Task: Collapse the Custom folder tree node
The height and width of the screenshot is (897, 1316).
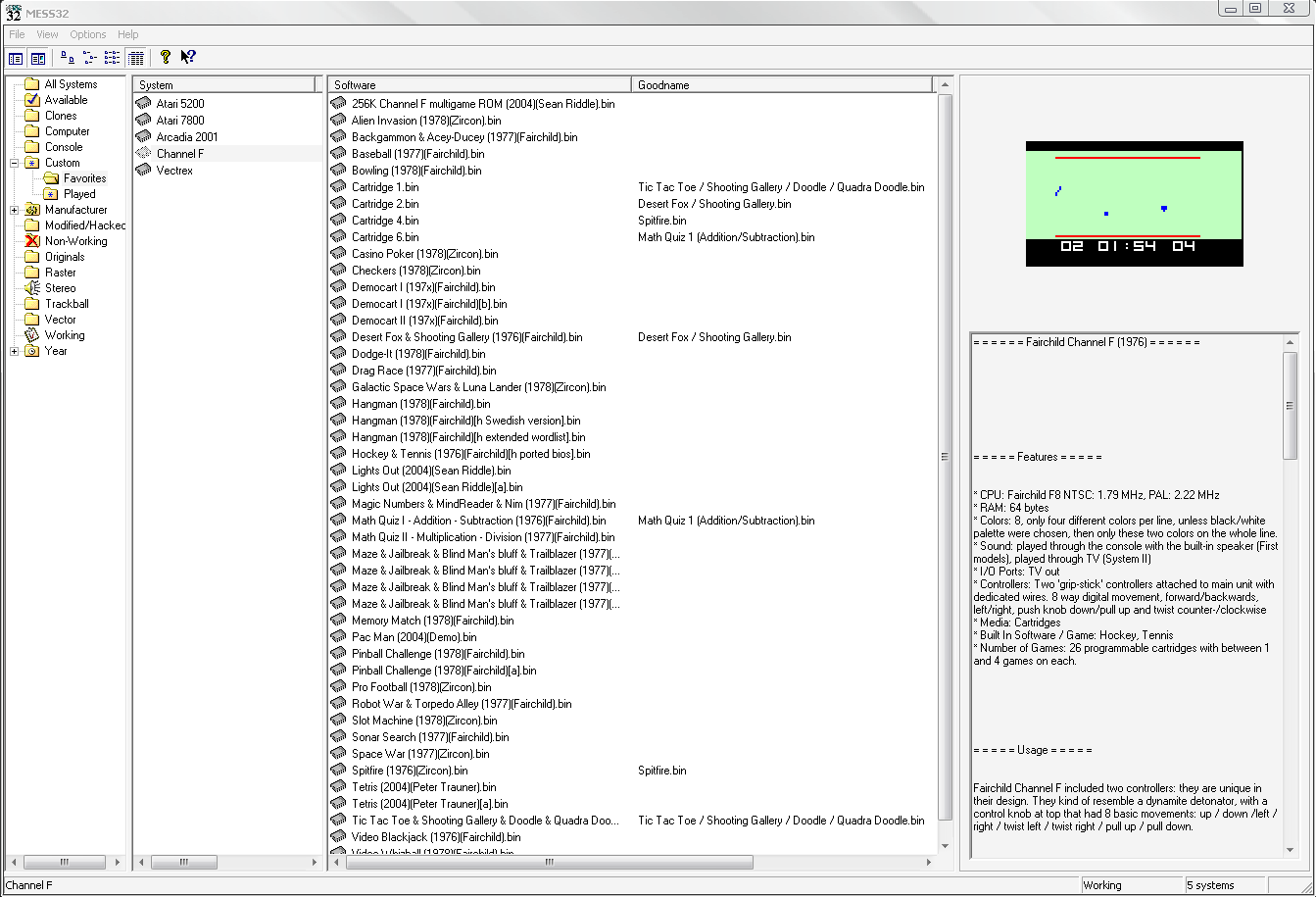Action: (15, 163)
